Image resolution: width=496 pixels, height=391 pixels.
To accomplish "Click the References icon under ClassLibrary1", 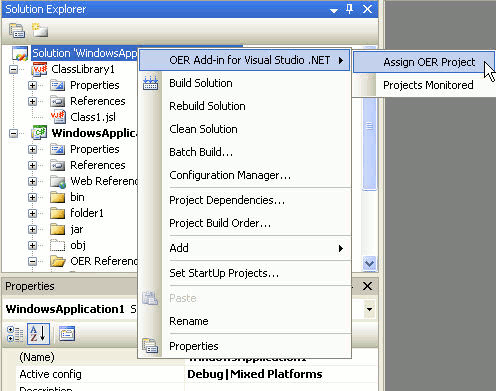I will point(57,101).
